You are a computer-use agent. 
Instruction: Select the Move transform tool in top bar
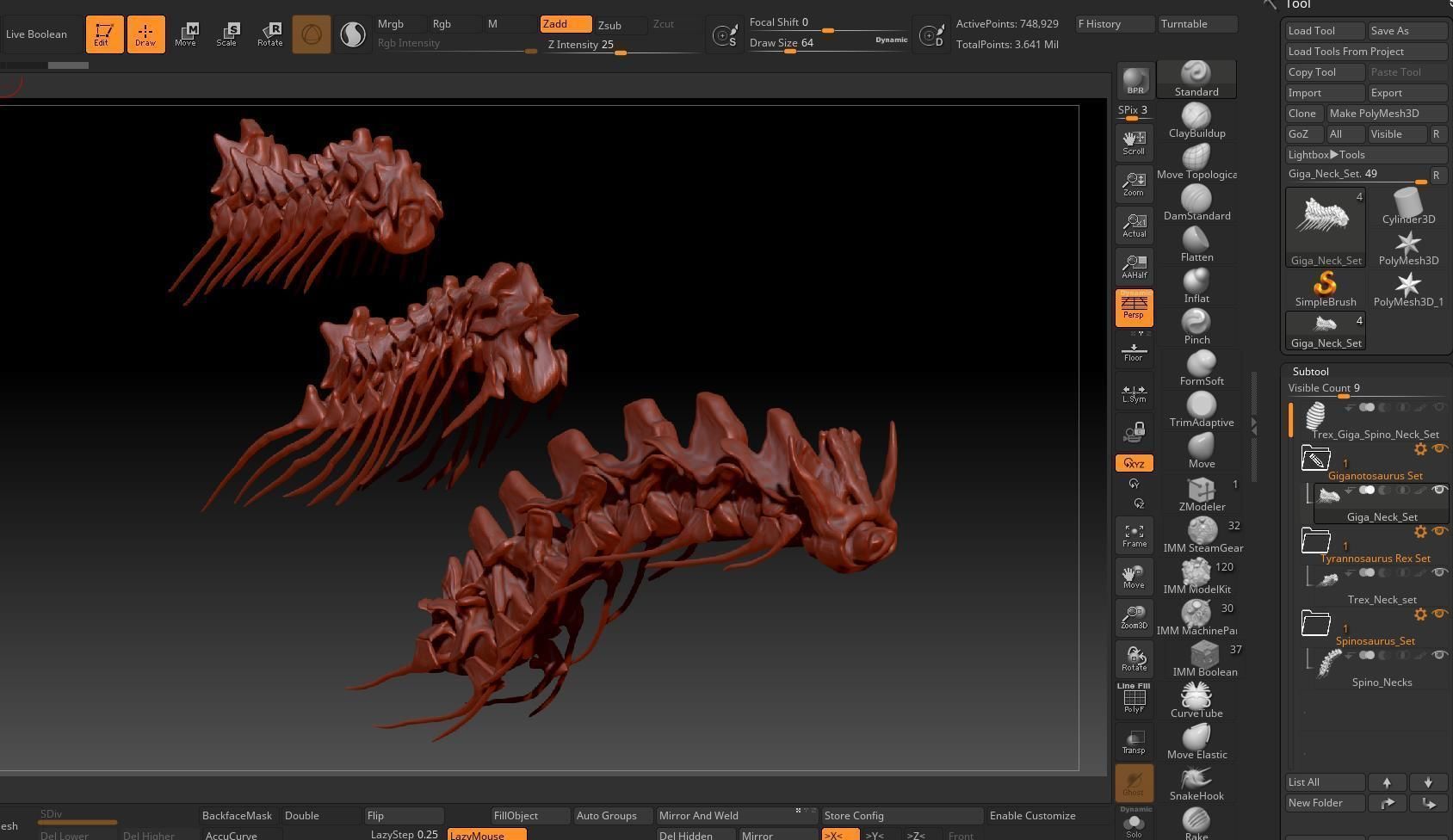pyautogui.click(x=186, y=34)
